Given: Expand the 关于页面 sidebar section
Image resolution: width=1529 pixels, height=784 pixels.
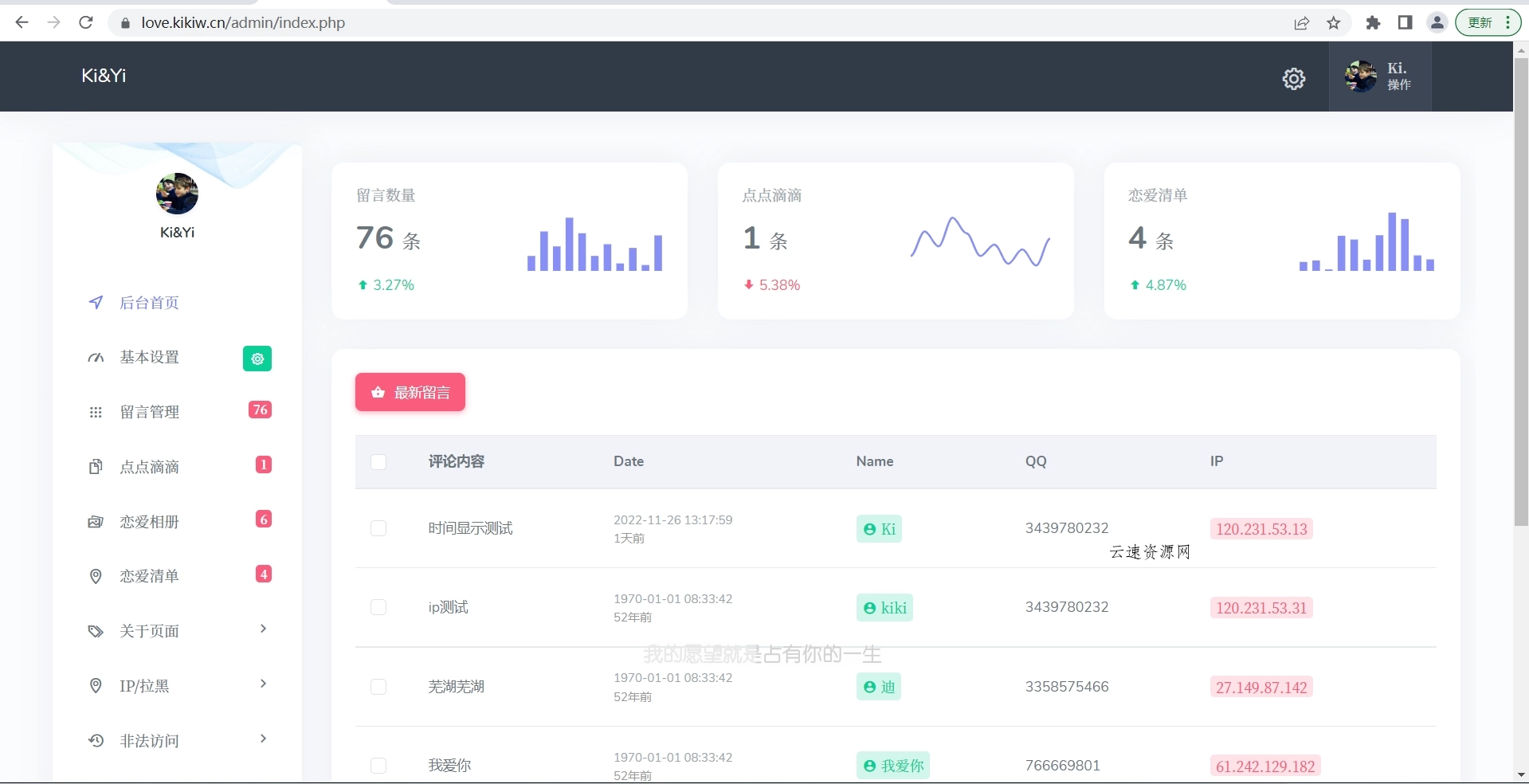Looking at the screenshot, I should (263, 629).
